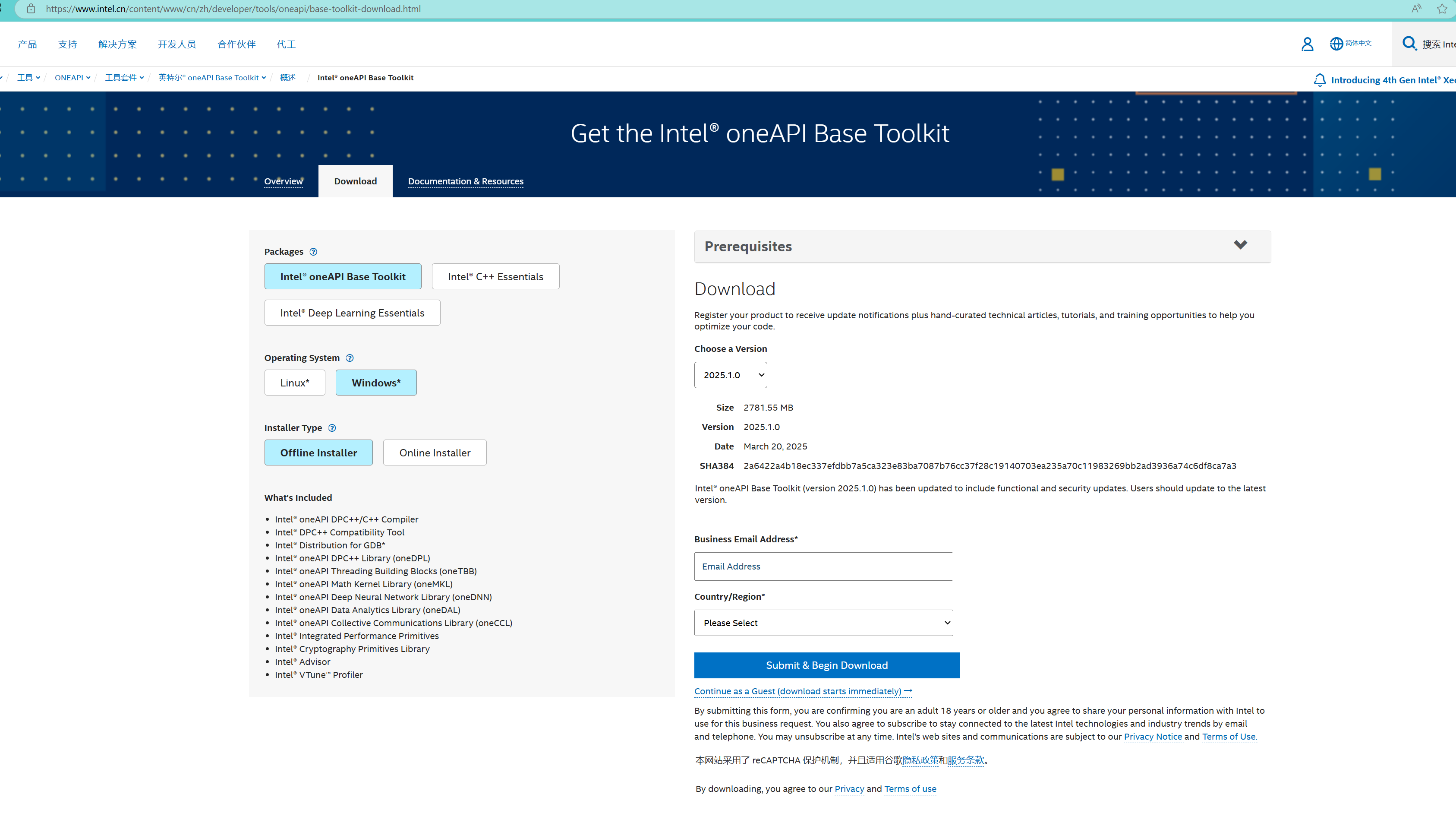Screen dimensions: 1456x826
Task: Select Intel C++ Essentials package
Action: pos(495,276)
